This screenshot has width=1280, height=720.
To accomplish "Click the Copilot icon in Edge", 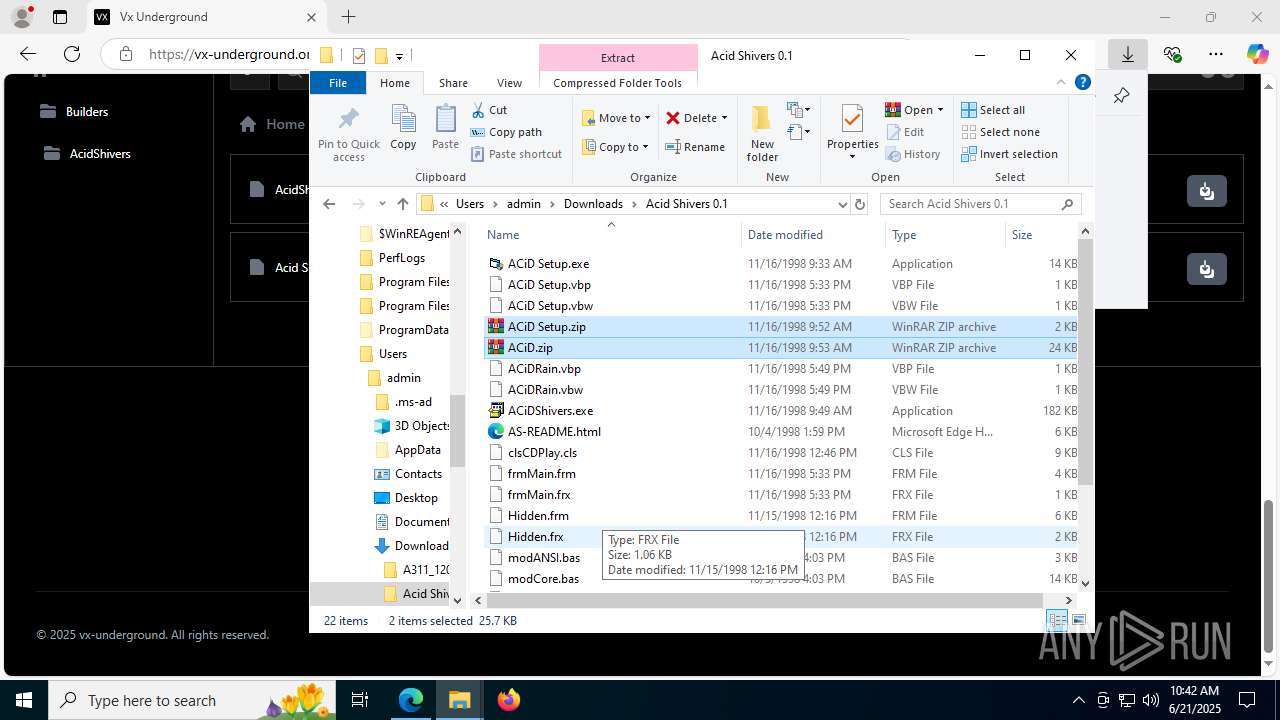I will 1257,54.
